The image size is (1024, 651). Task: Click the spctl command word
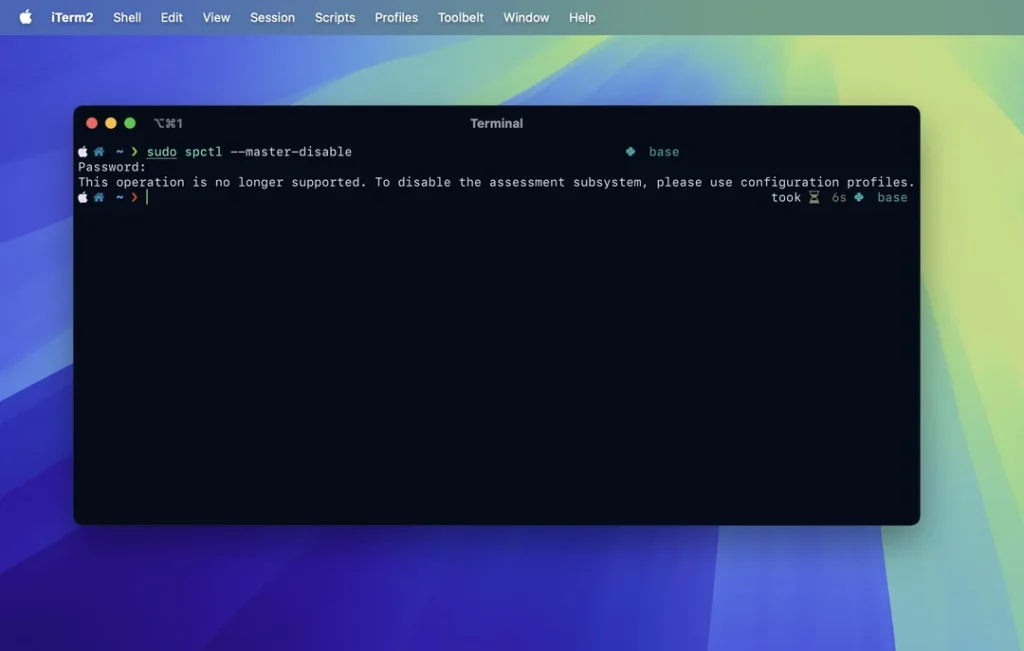point(203,152)
